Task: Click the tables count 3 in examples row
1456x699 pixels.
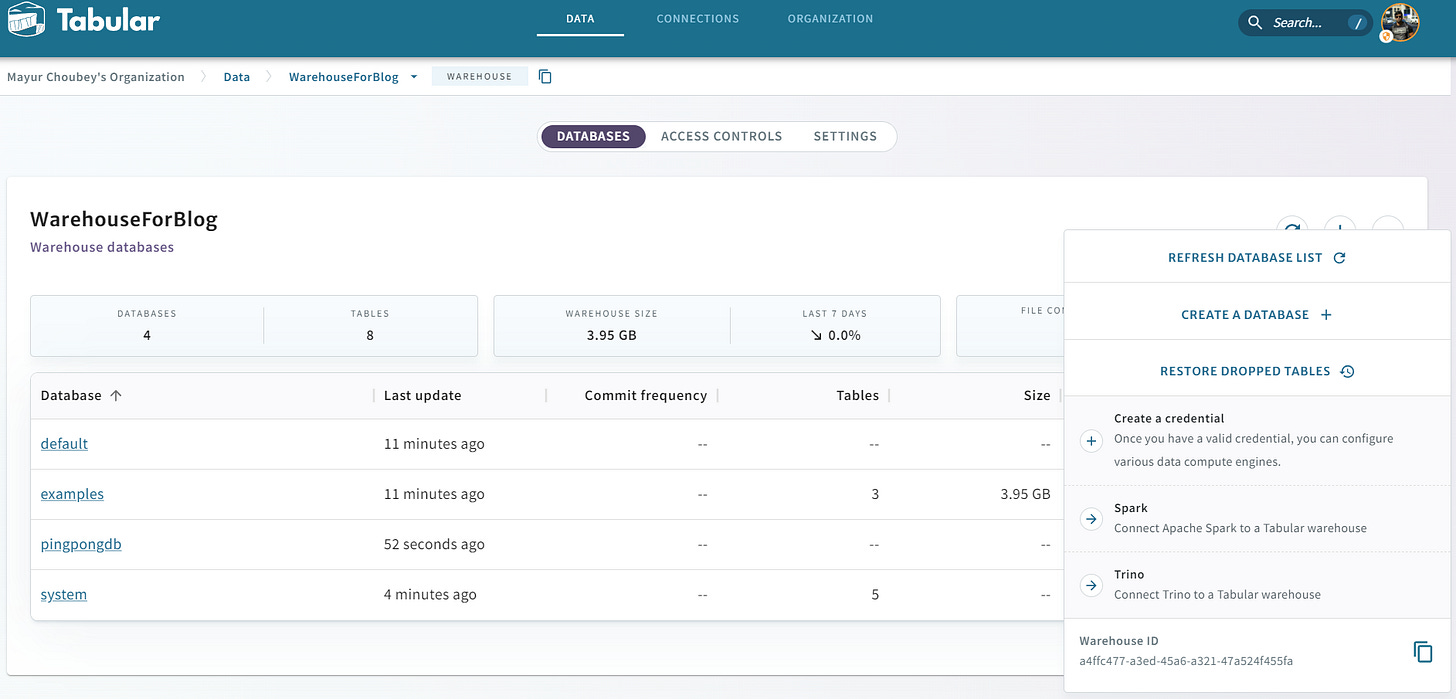Action: click(x=875, y=494)
